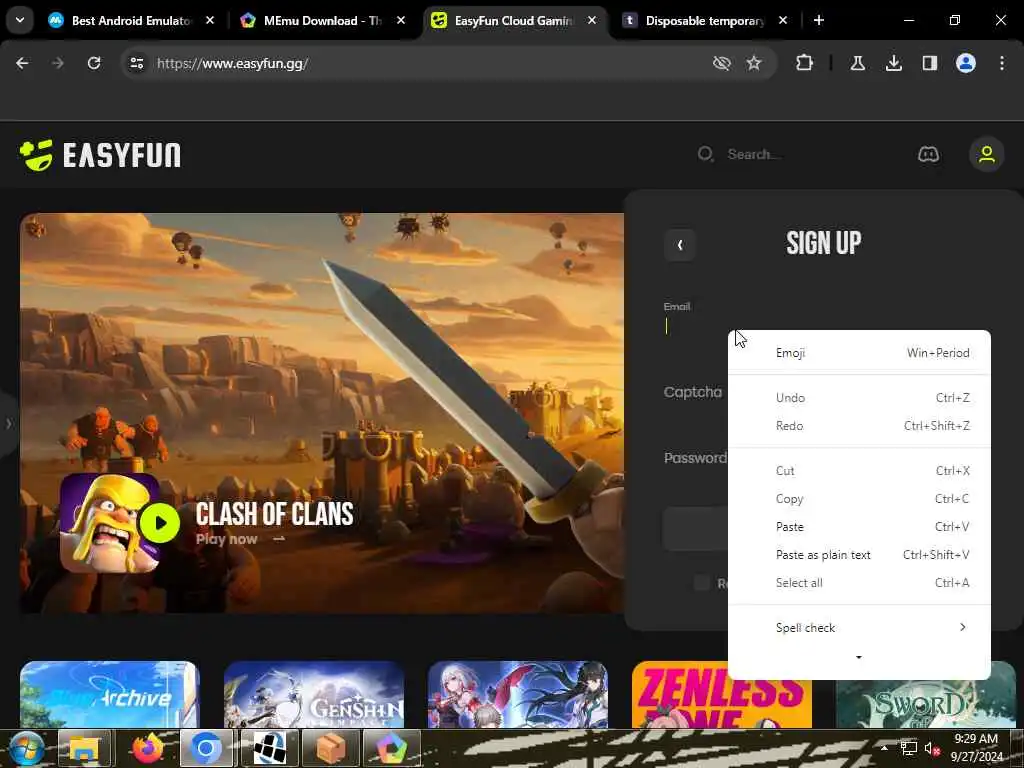Click the network tray icon
The height and width of the screenshot is (768, 1024).
point(908,748)
